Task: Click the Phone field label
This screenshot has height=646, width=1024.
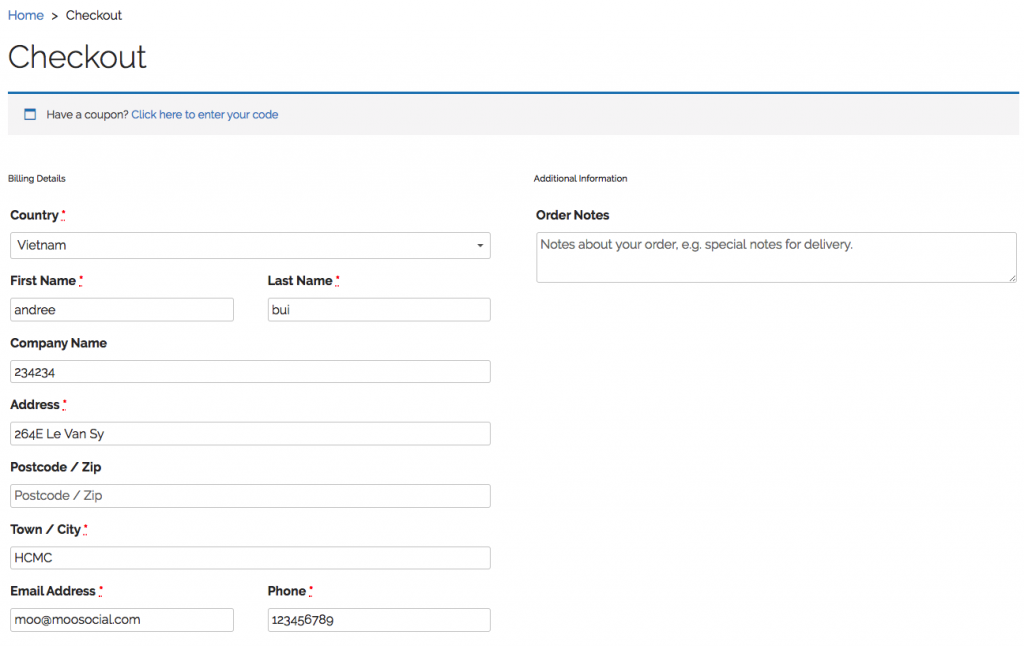Action: (287, 590)
